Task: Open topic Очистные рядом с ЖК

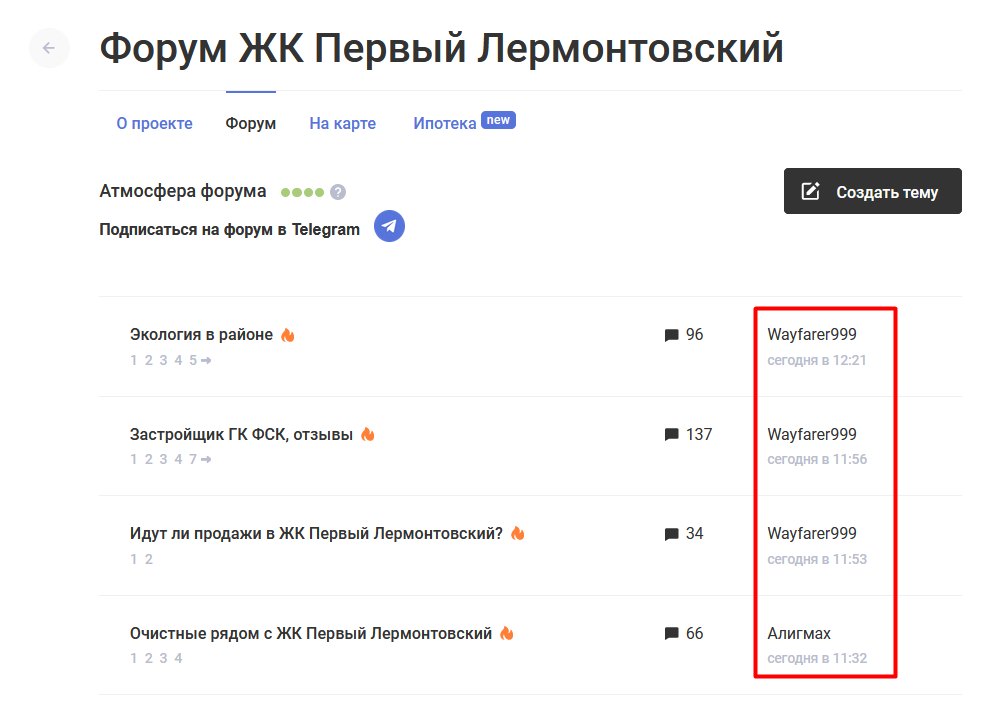Action: click(x=311, y=633)
